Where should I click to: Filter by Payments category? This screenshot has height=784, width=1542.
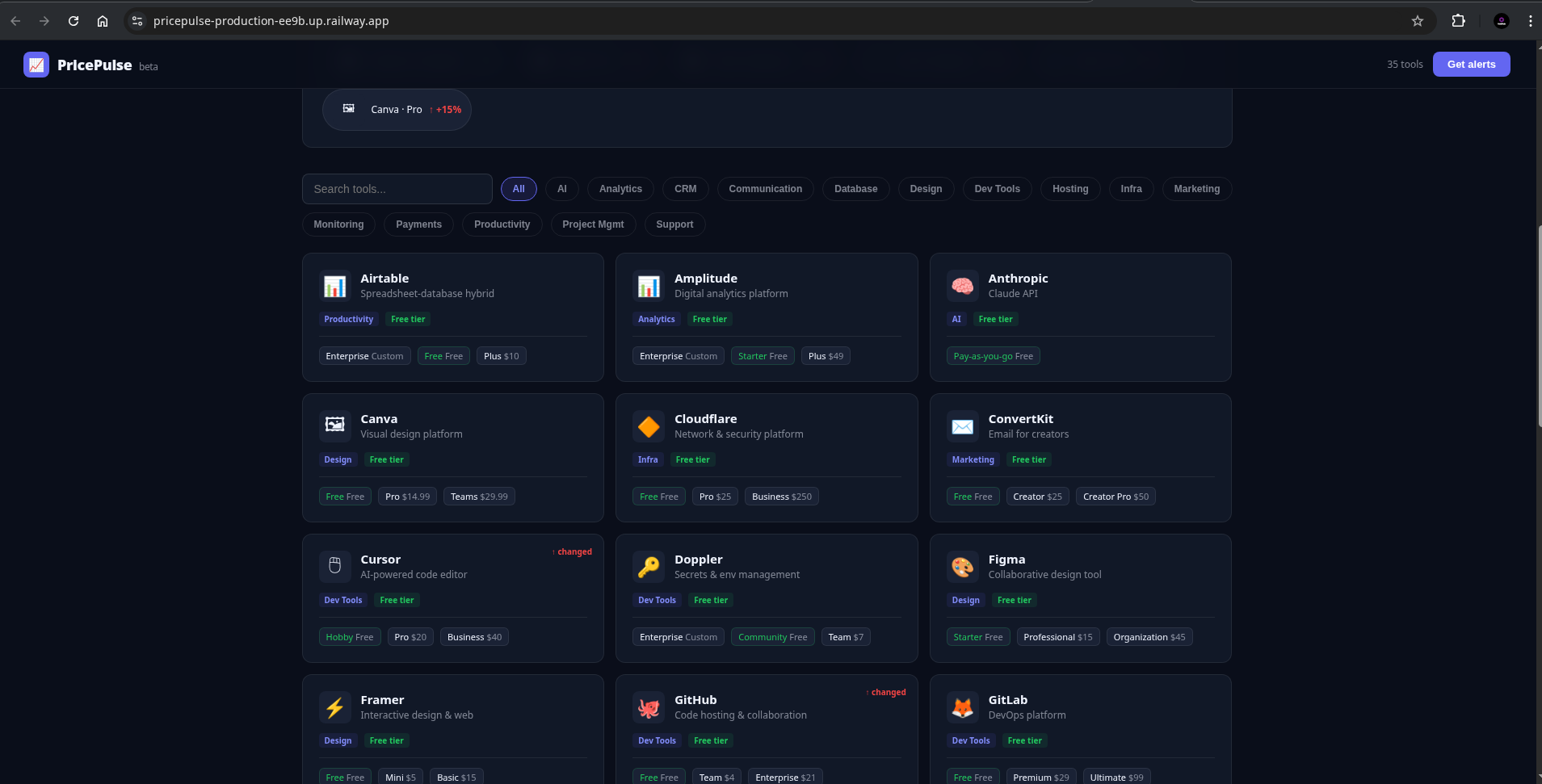(418, 224)
